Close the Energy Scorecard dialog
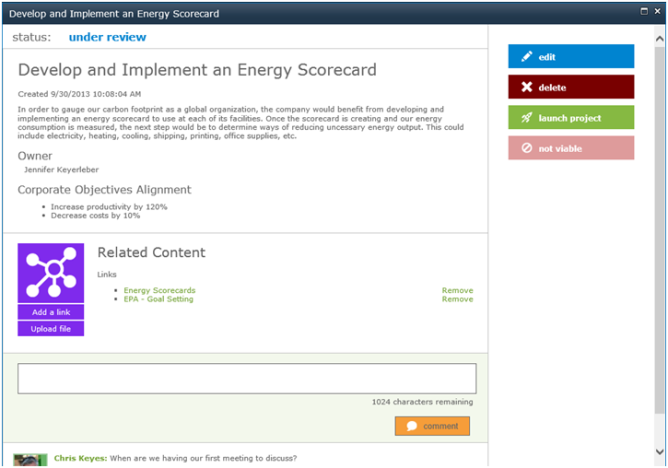668x468 pixels. click(656, 13)
